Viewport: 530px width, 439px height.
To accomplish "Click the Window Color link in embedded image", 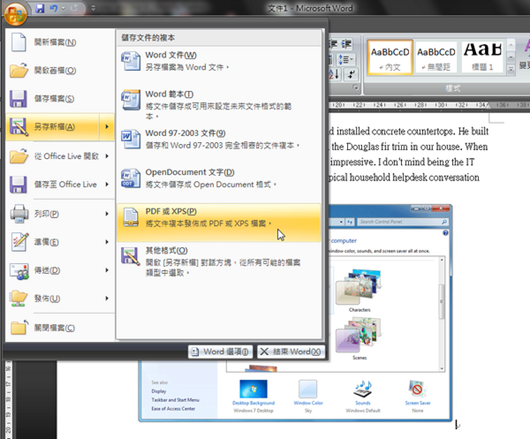I will [x=308, y=403].
